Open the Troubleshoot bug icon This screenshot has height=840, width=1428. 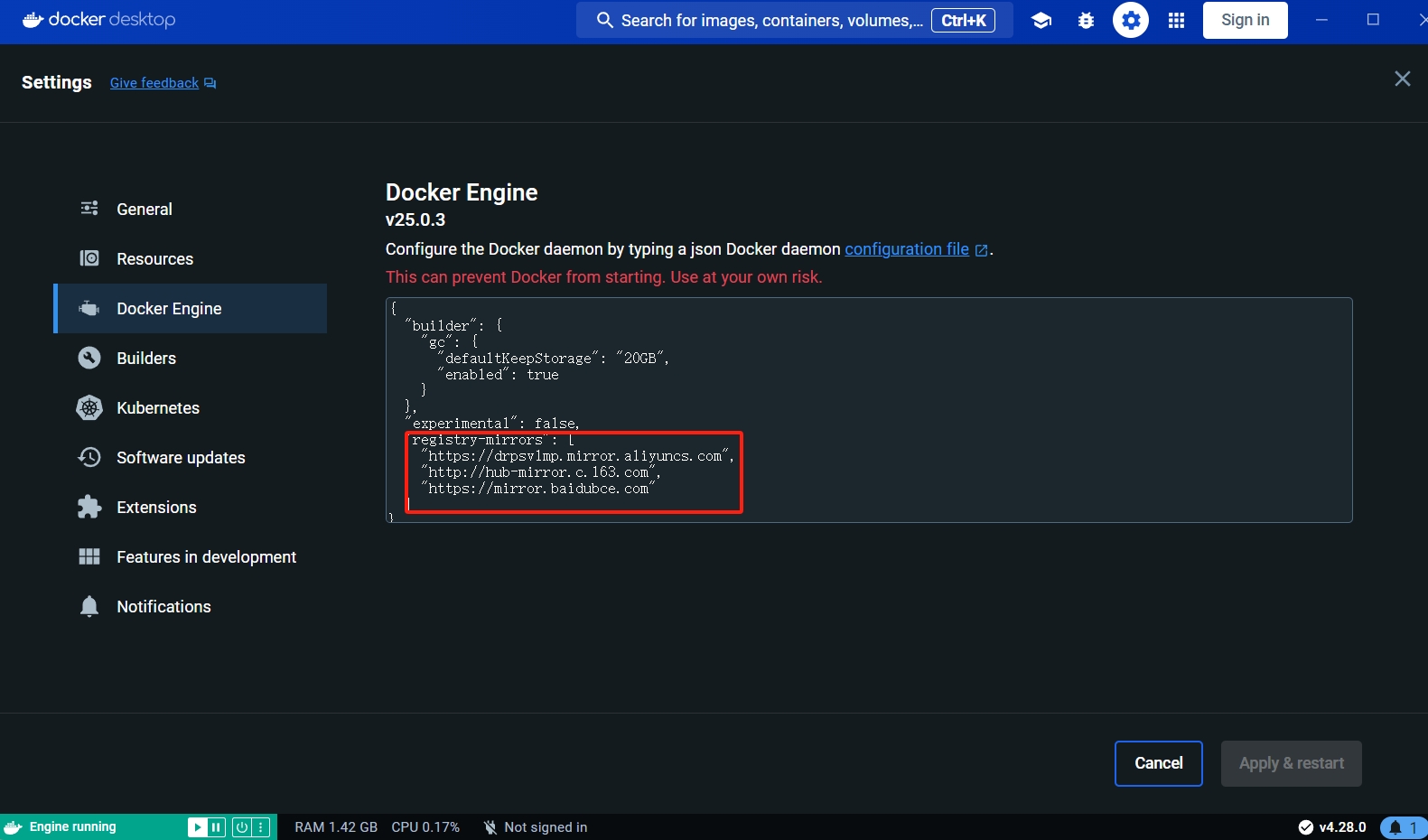tap(1086, 20)
